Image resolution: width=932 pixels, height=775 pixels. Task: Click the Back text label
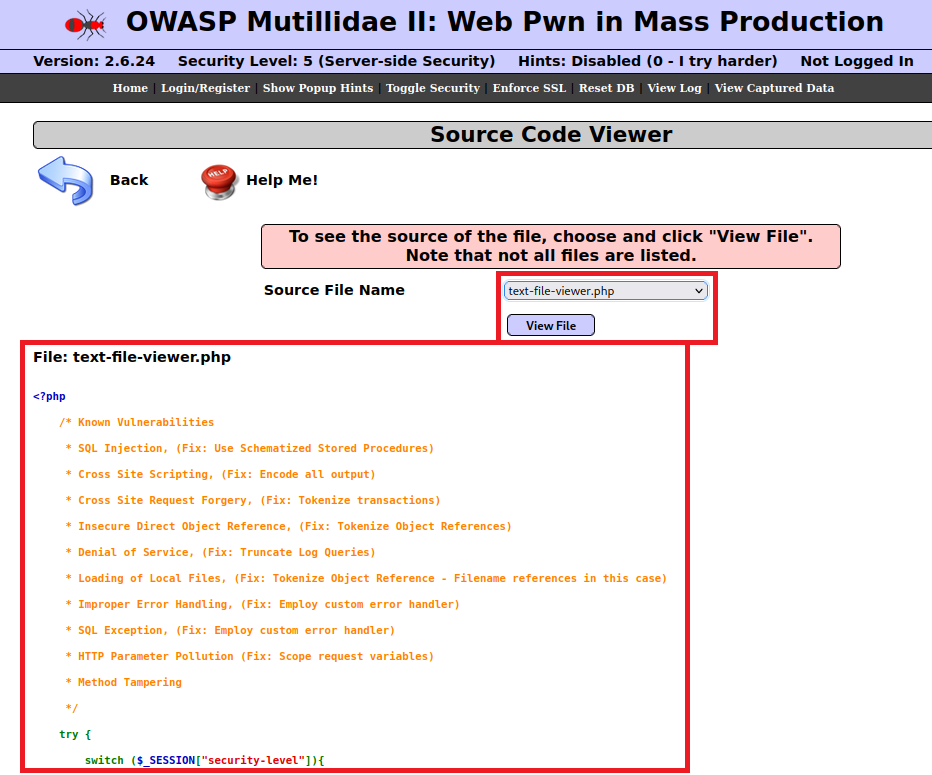pos(129,180)
